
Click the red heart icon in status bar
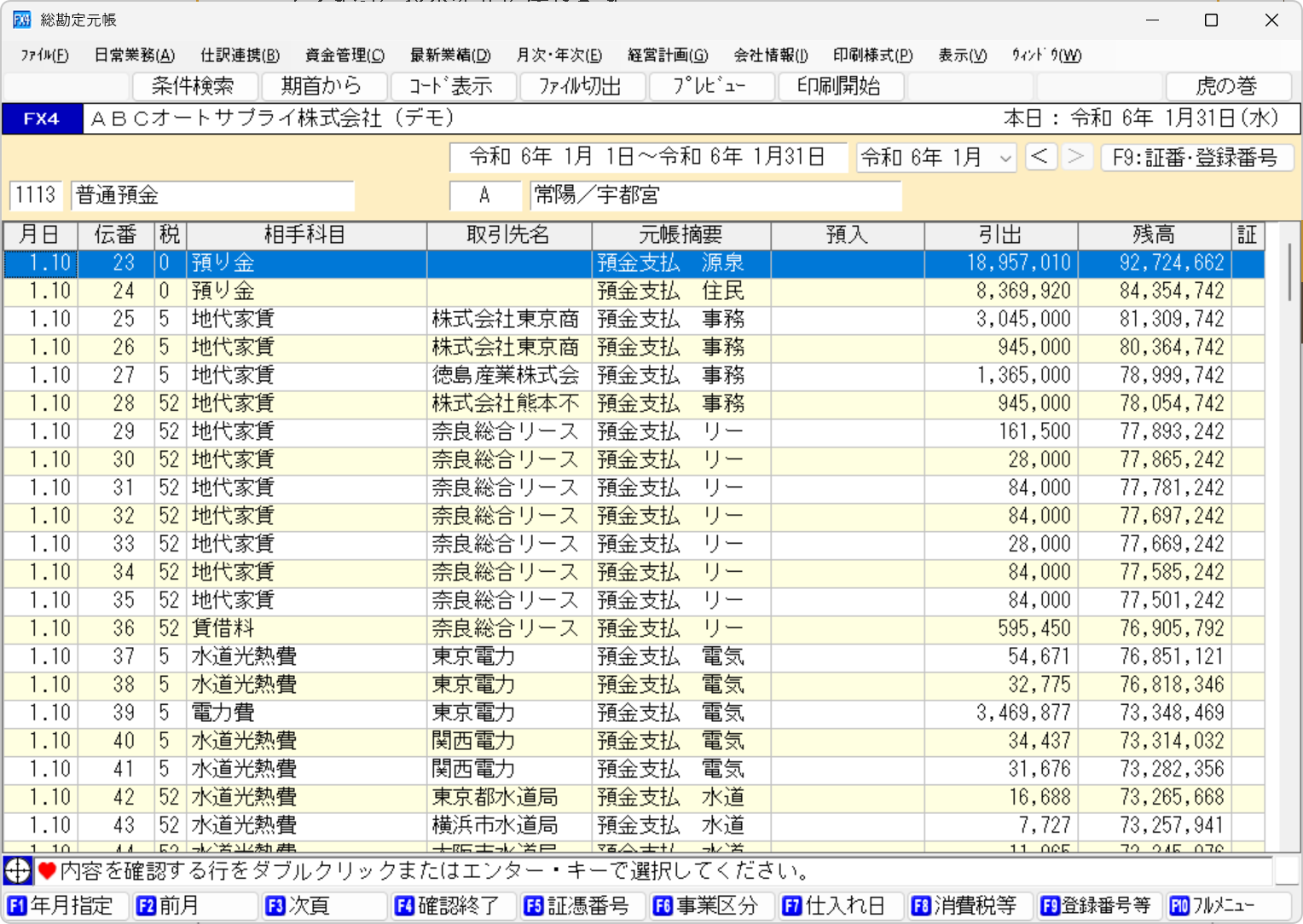[x=47, y=870]
